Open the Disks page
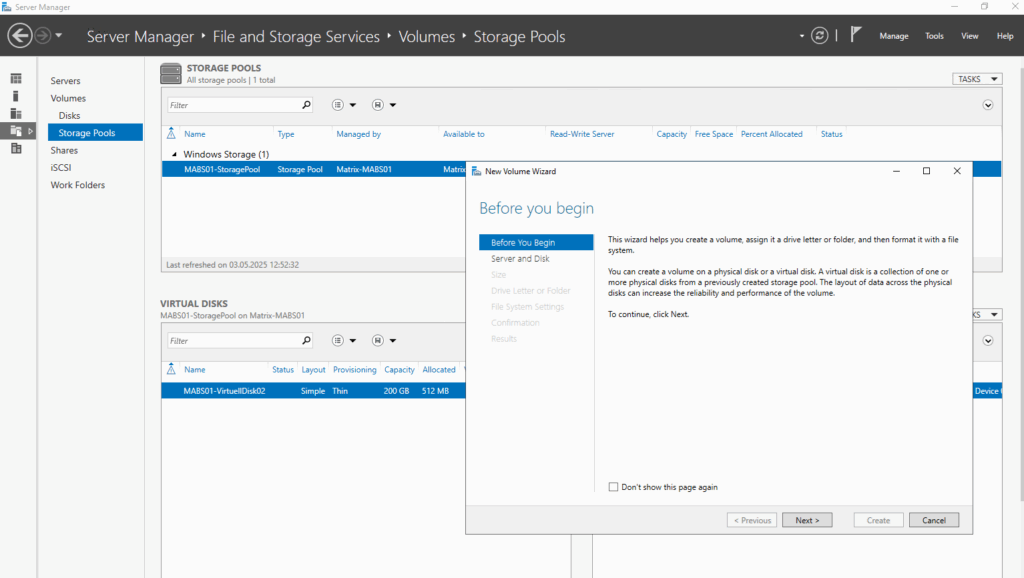 pos(69,116)
